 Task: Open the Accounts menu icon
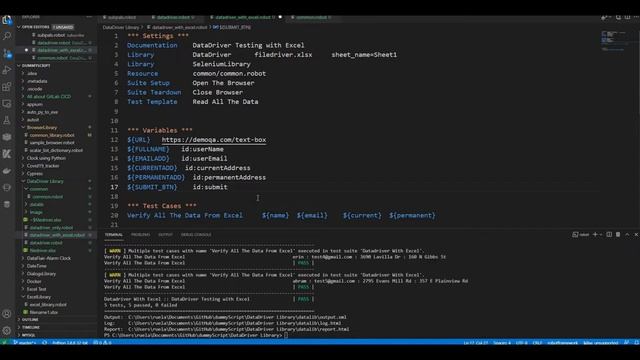(7, 314)
